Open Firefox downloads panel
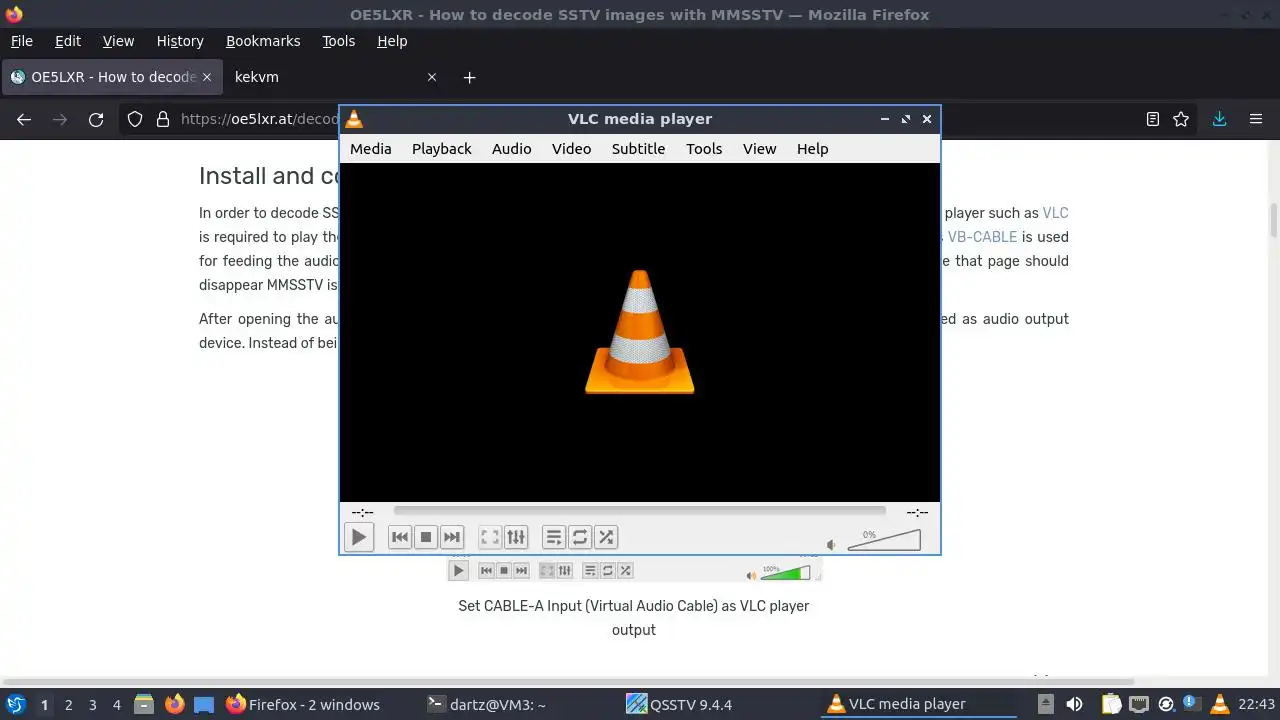 tap(1219, 119)
